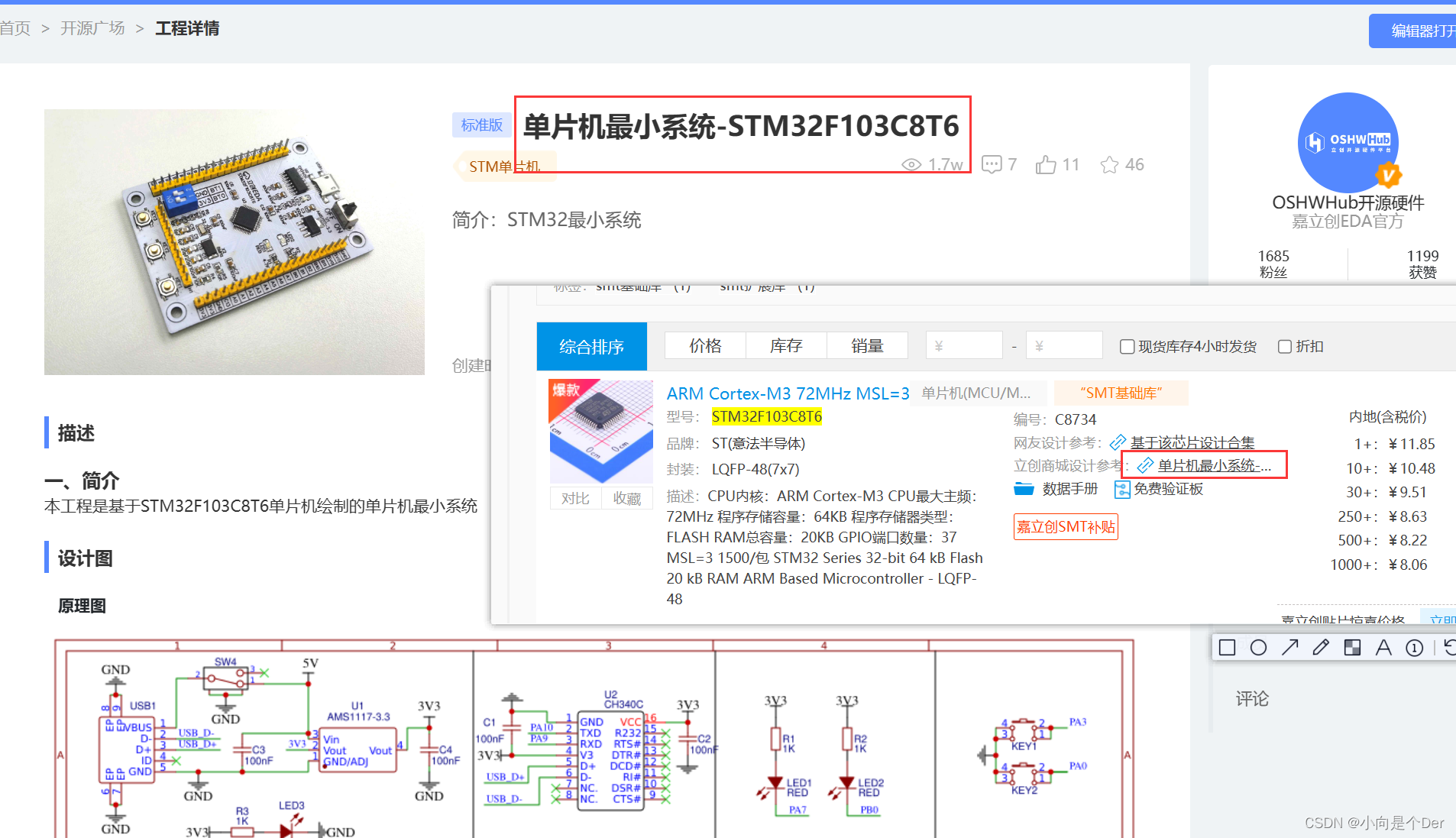Select the rectangle annotation tool

(1227, 648)
